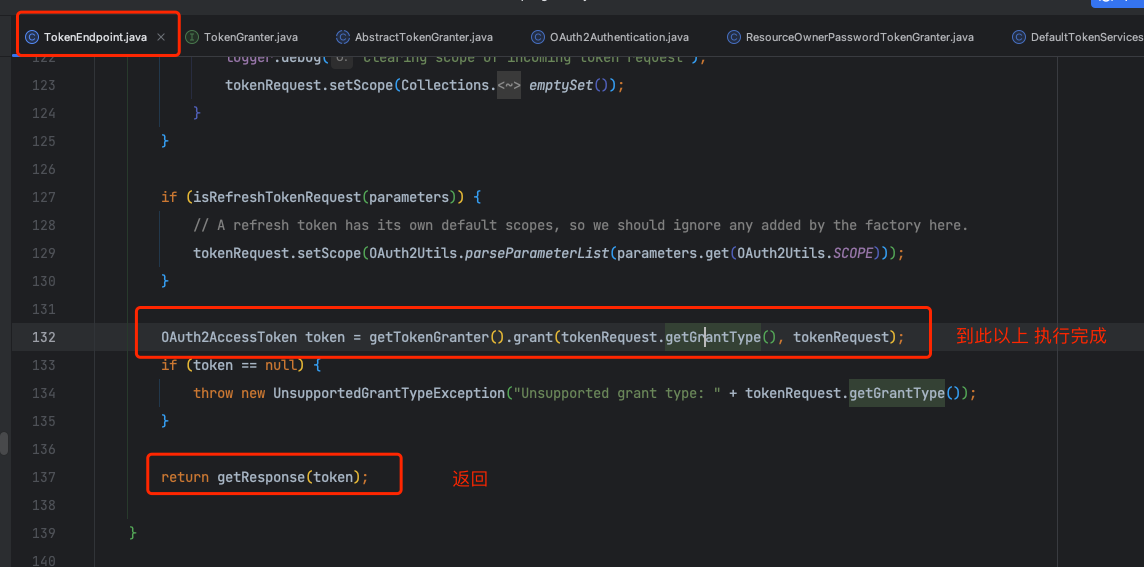This screenshot has width=1144, height=567.
Task: Click line number 132 in the gutter
Action: (43, 337)
